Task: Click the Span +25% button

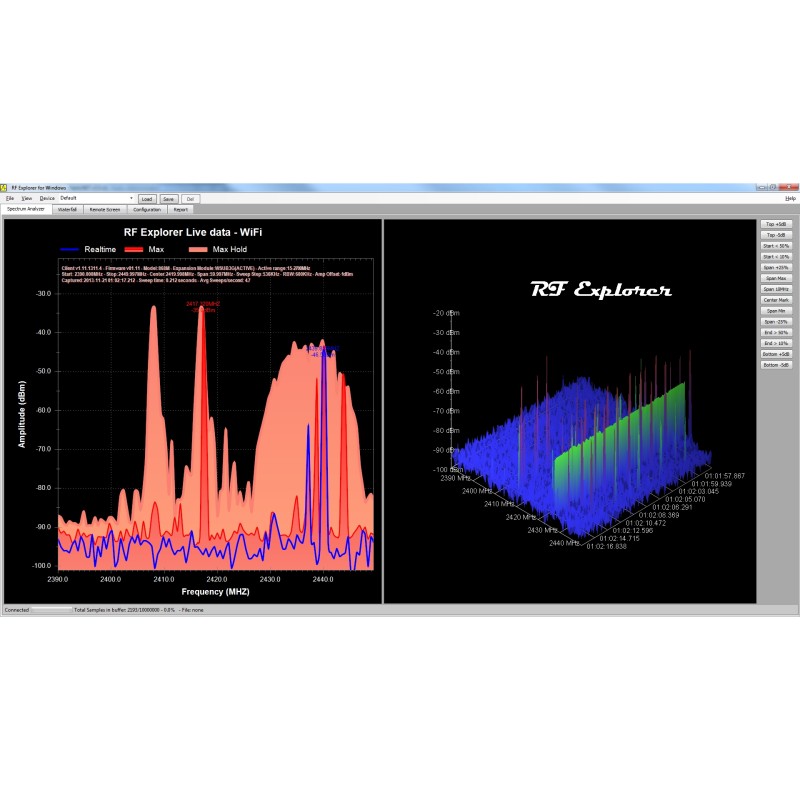Action: (776, 267)
